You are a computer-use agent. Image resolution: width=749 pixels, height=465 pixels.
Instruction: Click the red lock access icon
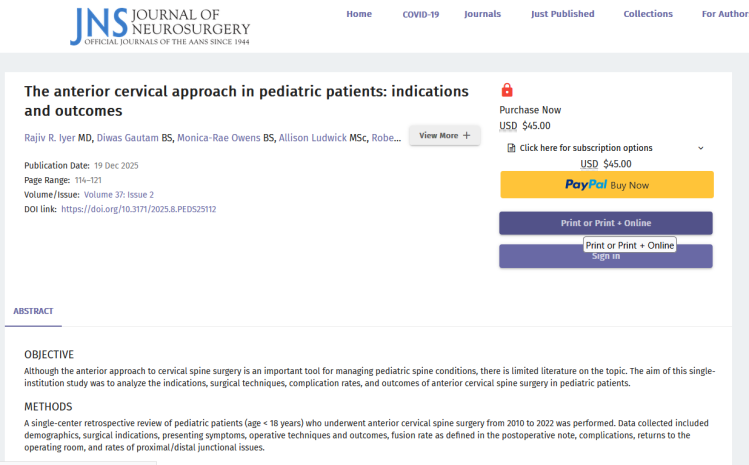coord(507,90)
